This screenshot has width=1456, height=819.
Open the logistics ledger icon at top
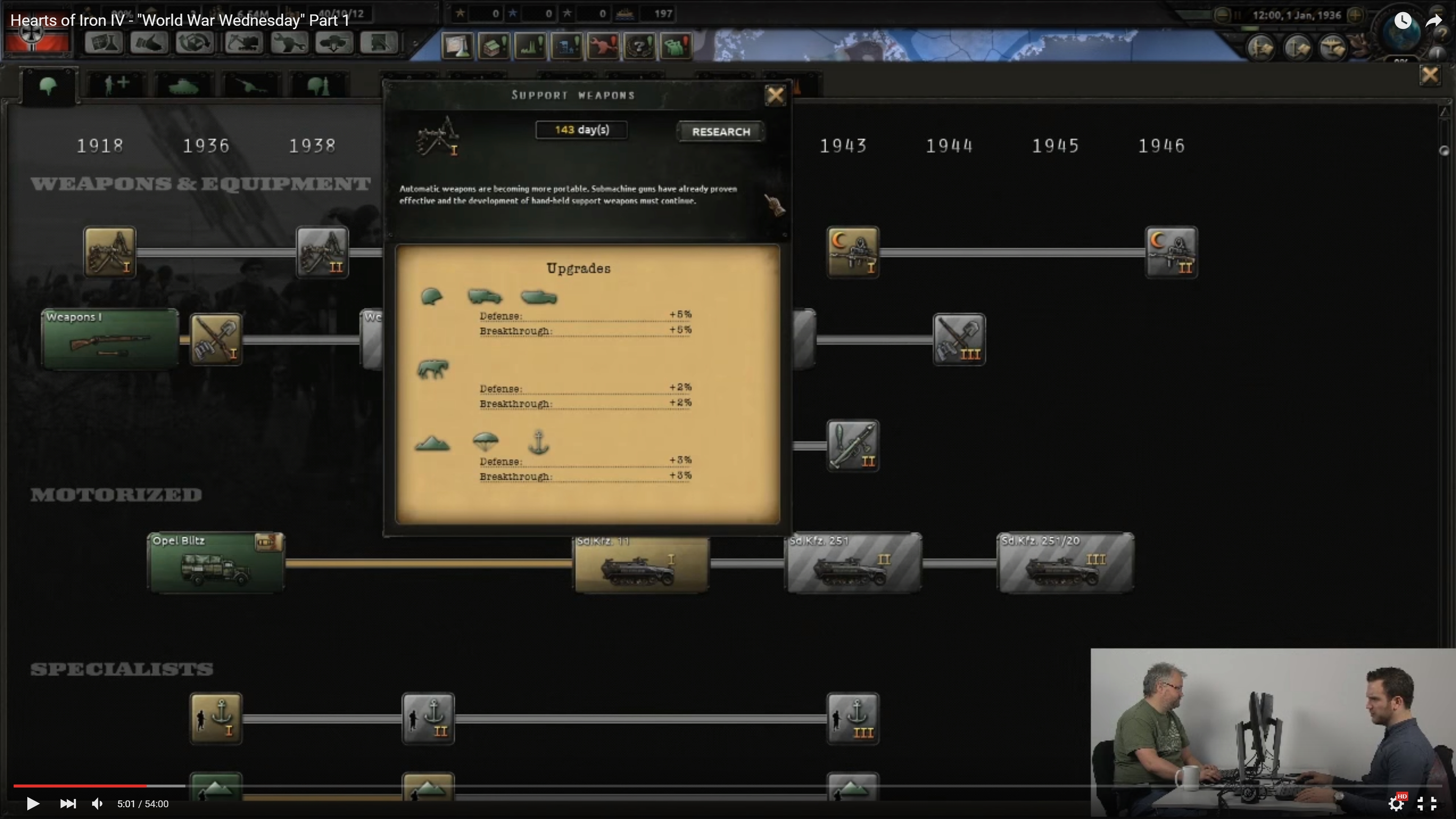point(378,43)
